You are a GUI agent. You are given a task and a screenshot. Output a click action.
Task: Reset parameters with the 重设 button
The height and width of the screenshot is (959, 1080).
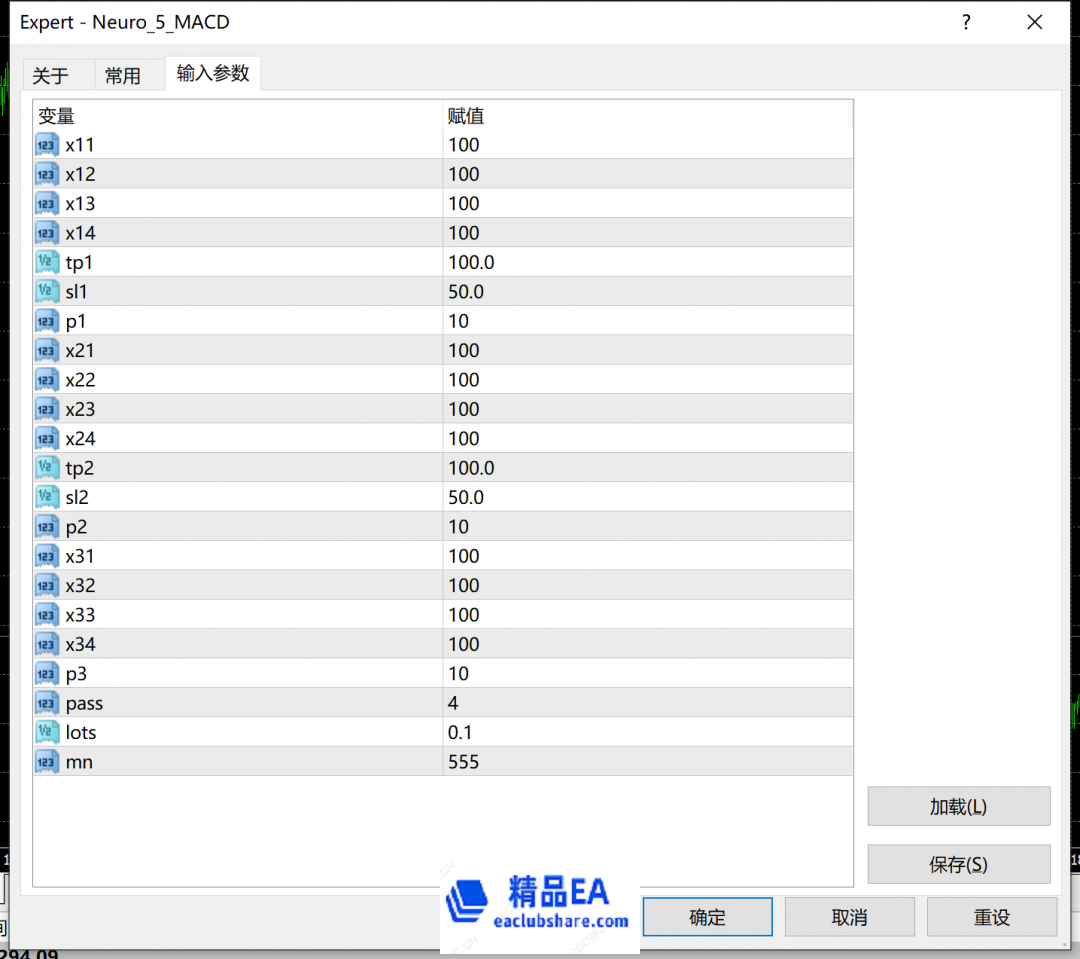991,917
